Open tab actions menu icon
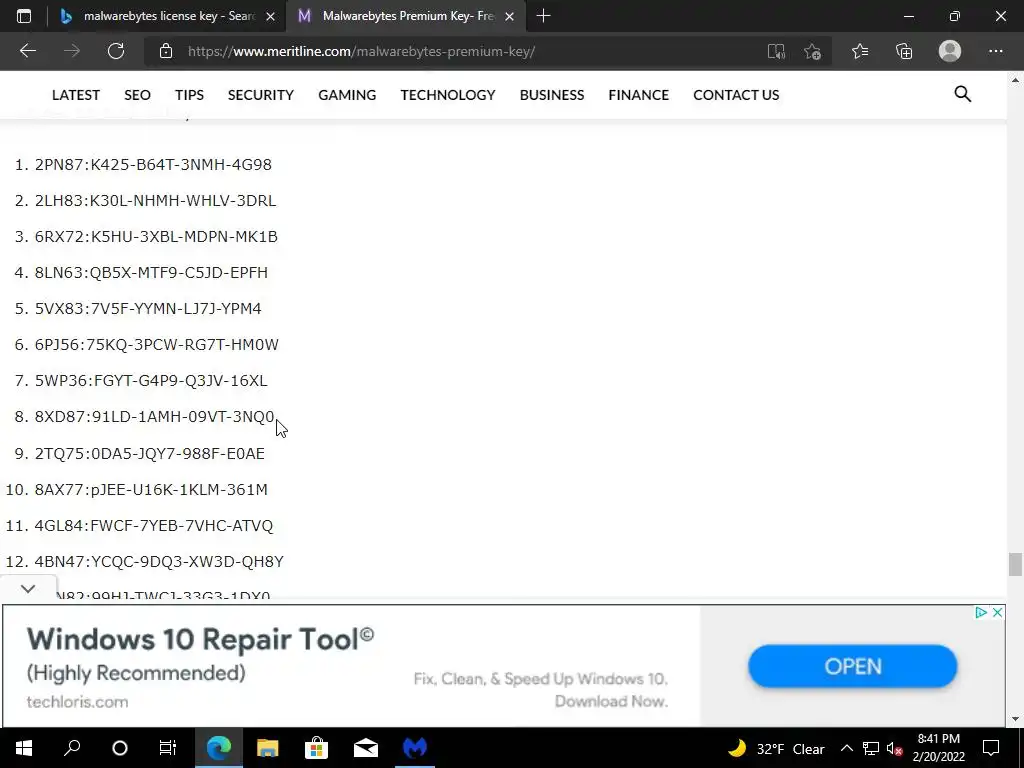Image resolution: width=1024 pixels, height=768 pixels. tap(24, 16)
